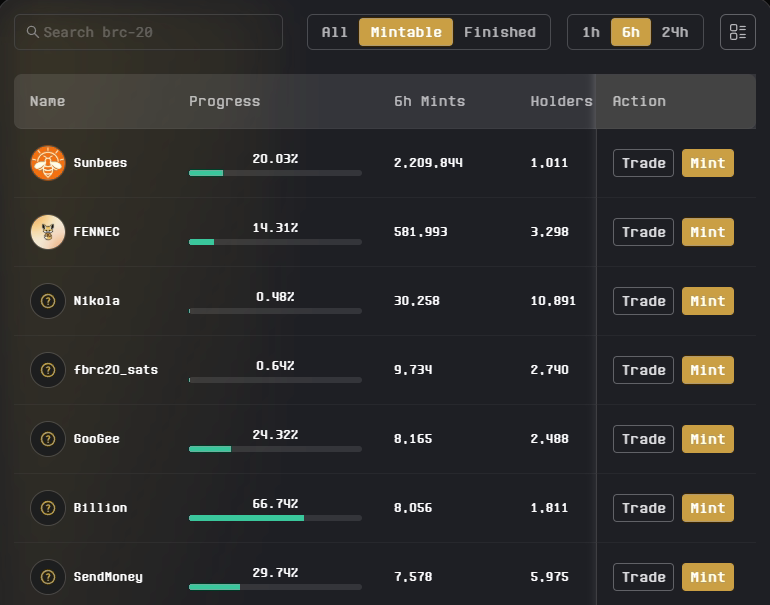Switch timeframe to 6h
The width and height of the screenshot is (770, 605).
tap(631, 32)
